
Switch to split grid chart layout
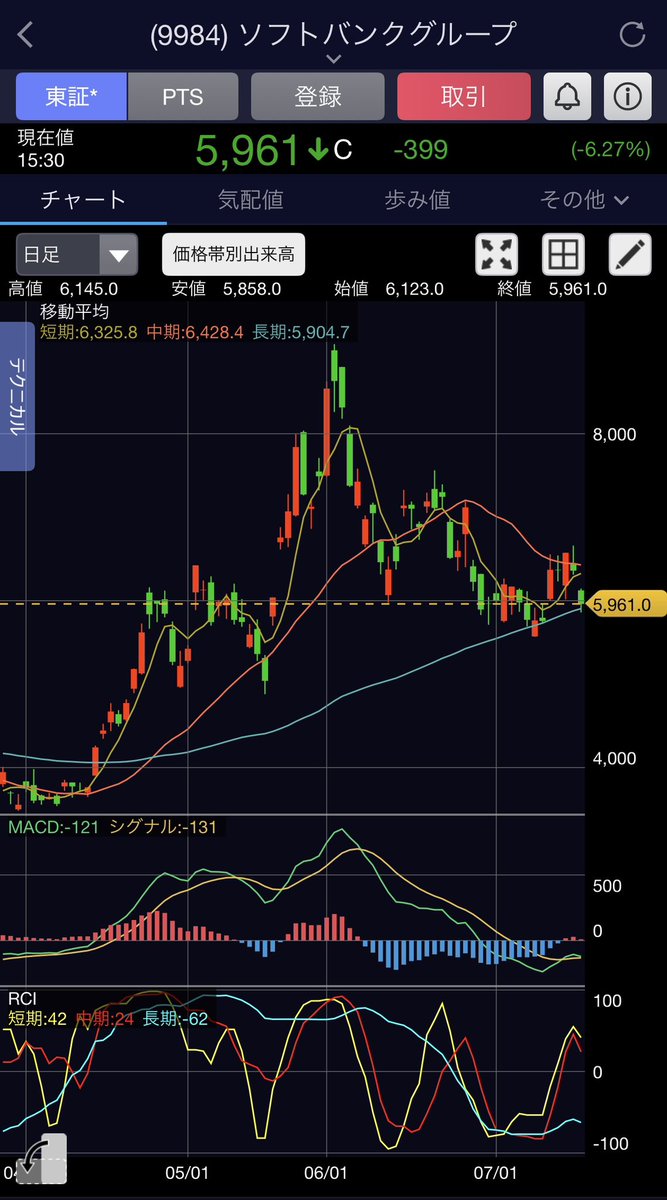tap(563, 254)
